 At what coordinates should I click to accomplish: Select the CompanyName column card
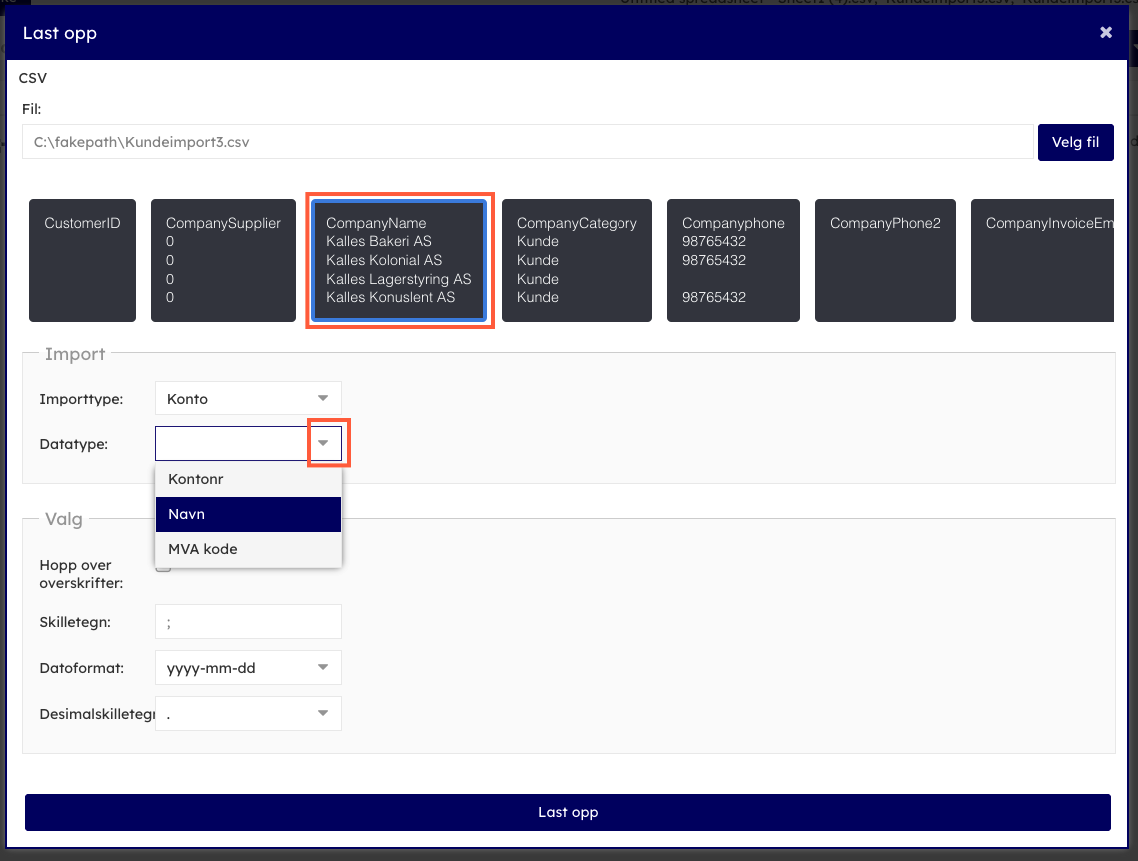coord(399,260)
